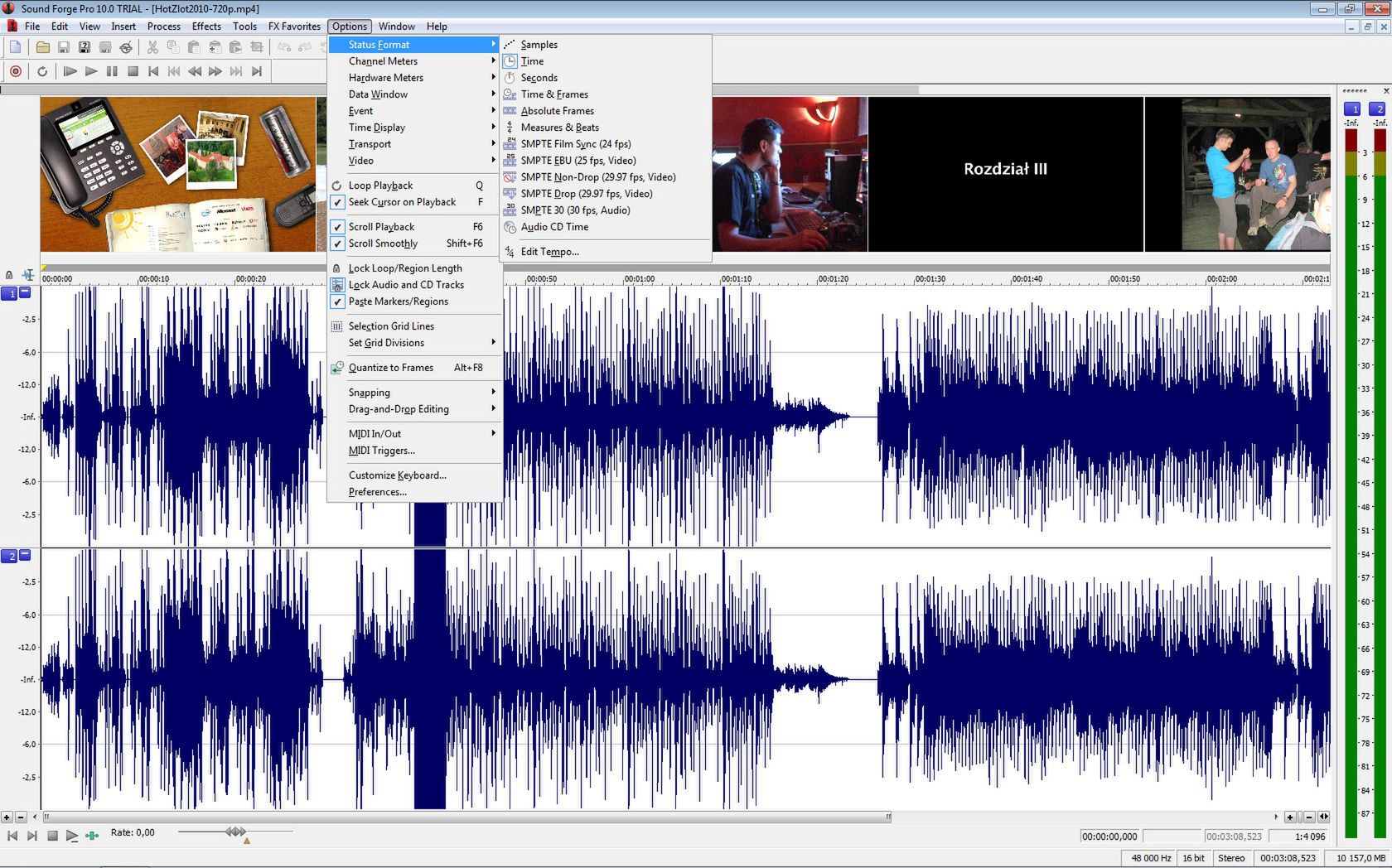Expand the Event submenu
The height and width of the screenshot is (868, 1392).
[x=415, y=111]
